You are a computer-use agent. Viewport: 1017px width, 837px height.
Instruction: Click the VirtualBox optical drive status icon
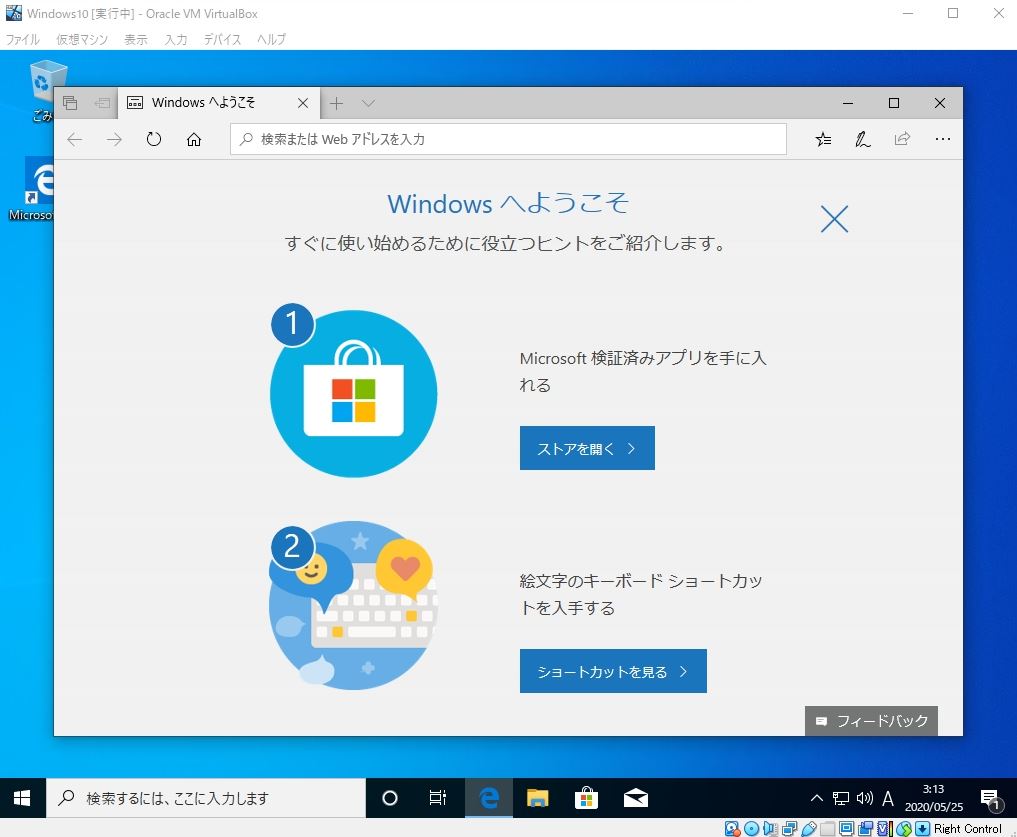[752, 829]
